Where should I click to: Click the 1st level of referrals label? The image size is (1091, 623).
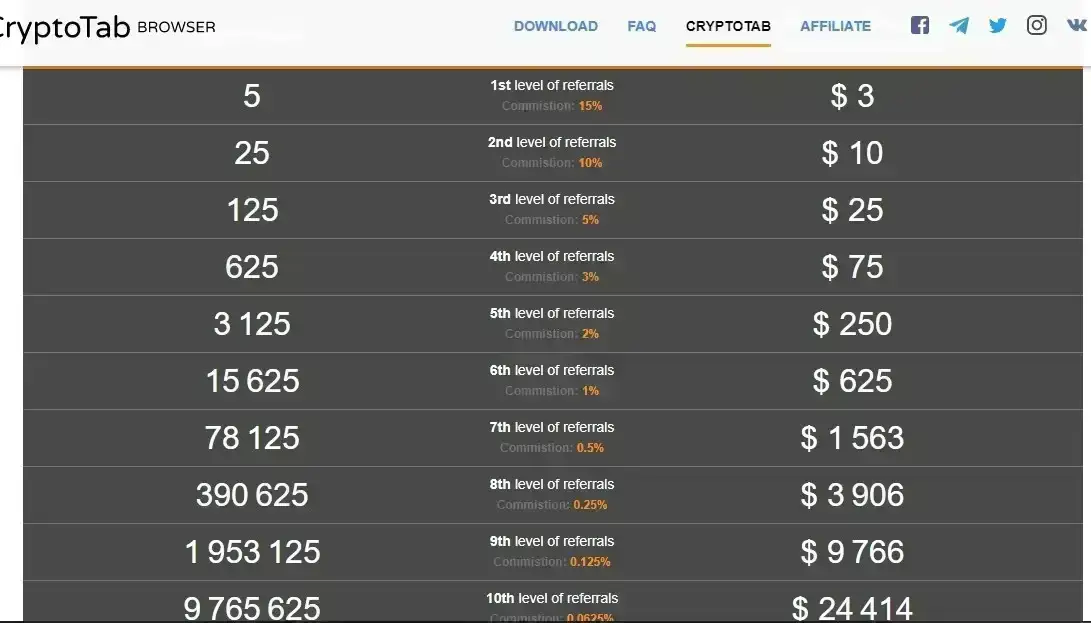tap(552, 86)
